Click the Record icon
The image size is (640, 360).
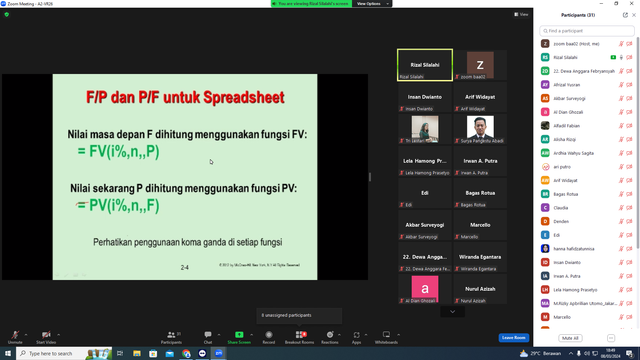[269, 335]
